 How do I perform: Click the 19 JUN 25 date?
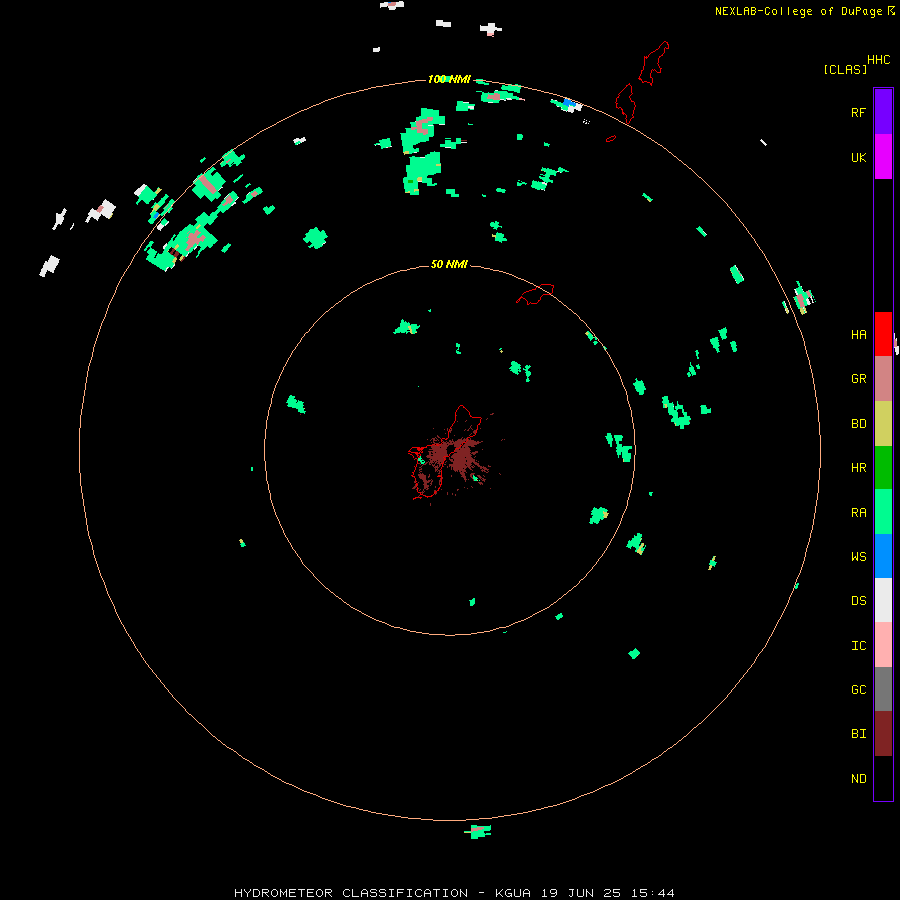click(579, 893)
